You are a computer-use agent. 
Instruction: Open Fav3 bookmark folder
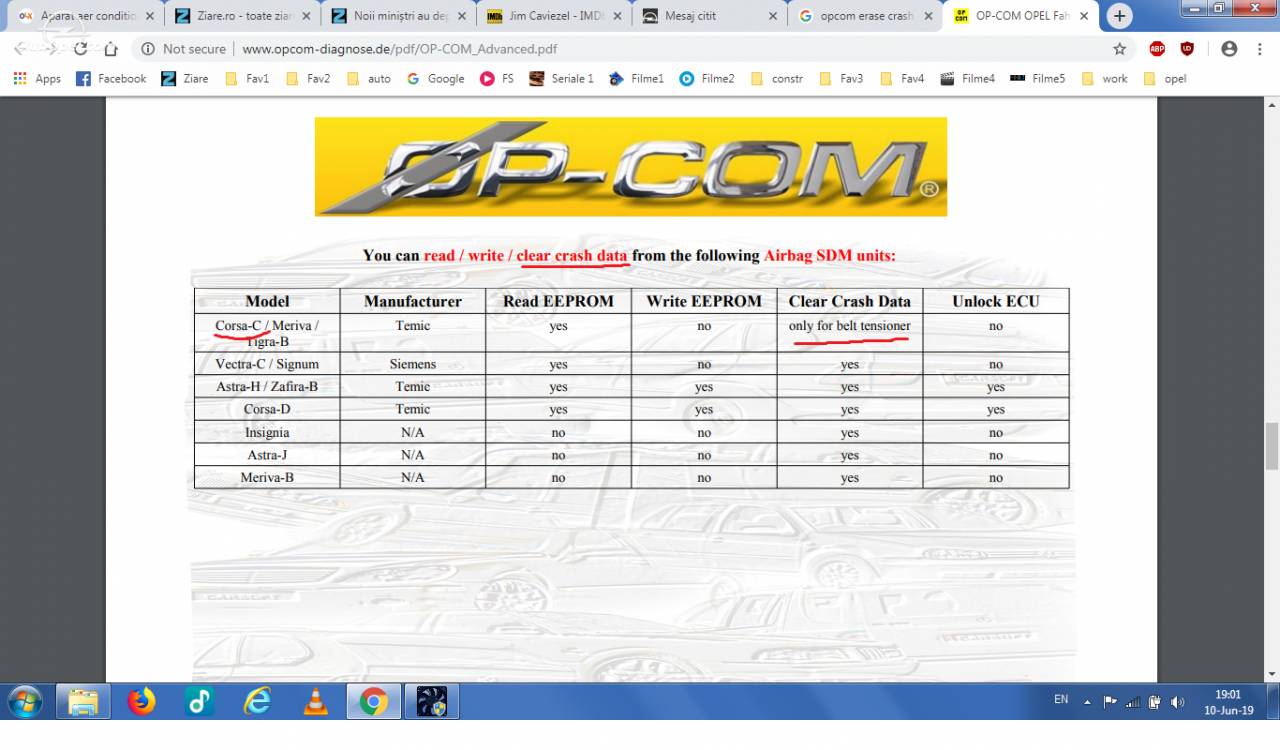pos(841,79)
